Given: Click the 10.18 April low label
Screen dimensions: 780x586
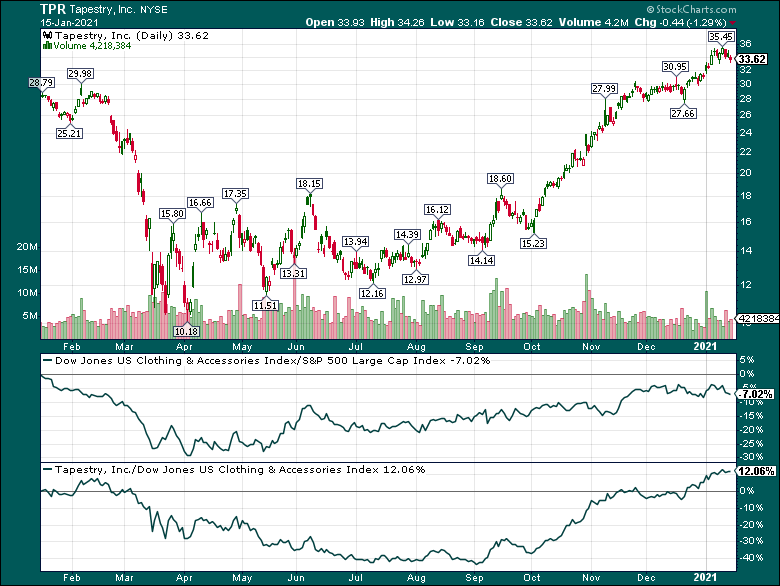Looking at the screenshot, I should [186, 331].
